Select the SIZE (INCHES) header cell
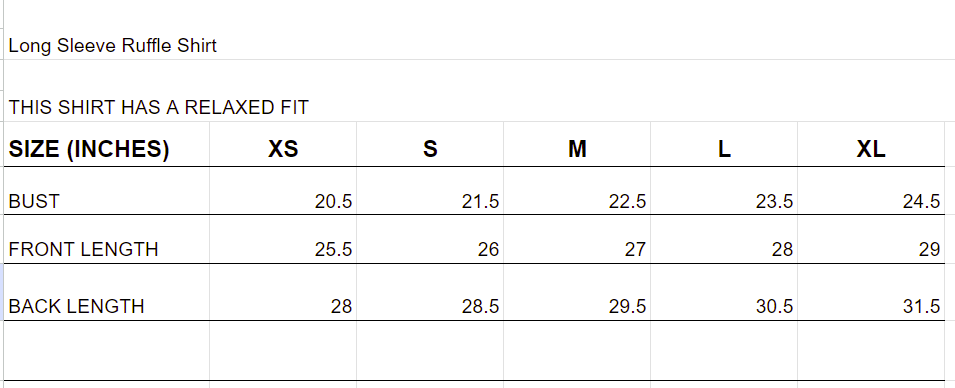The image size is (955, 388). pos(107,144)
